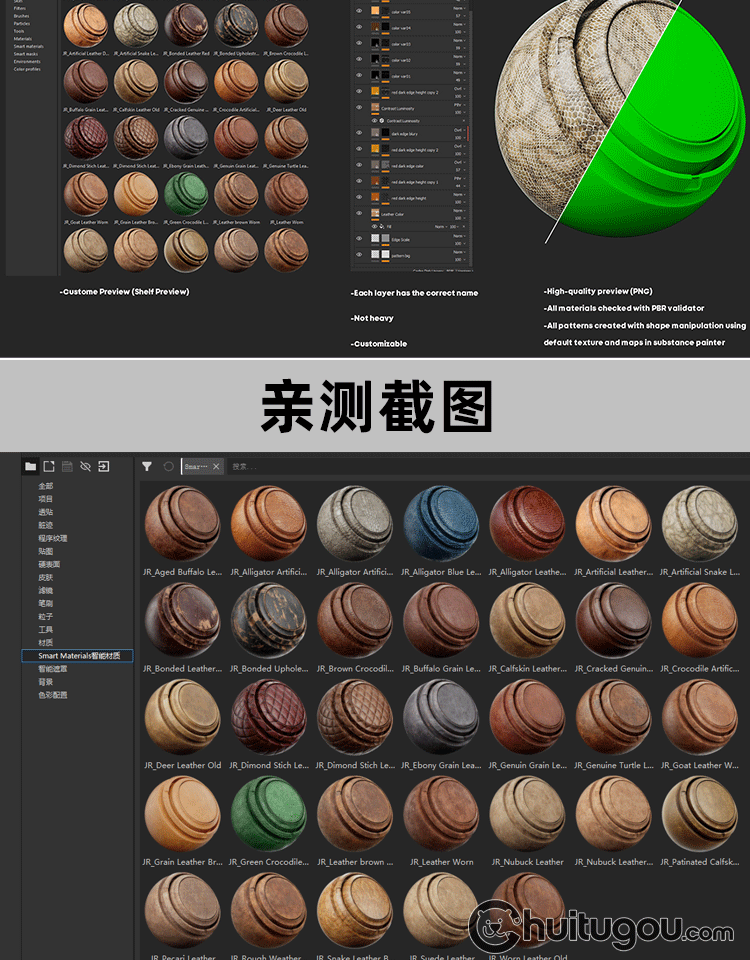Select the JR_Alligator Blue Leather material

pyautogui.click(x=441, y=523)
